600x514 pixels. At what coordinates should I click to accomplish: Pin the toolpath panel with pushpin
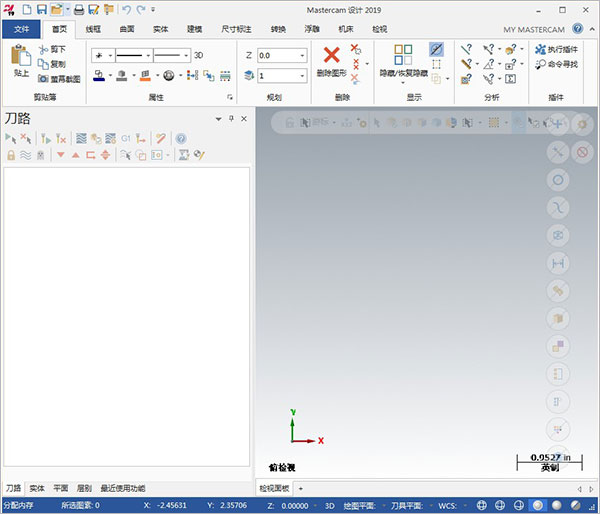(231, 119)
